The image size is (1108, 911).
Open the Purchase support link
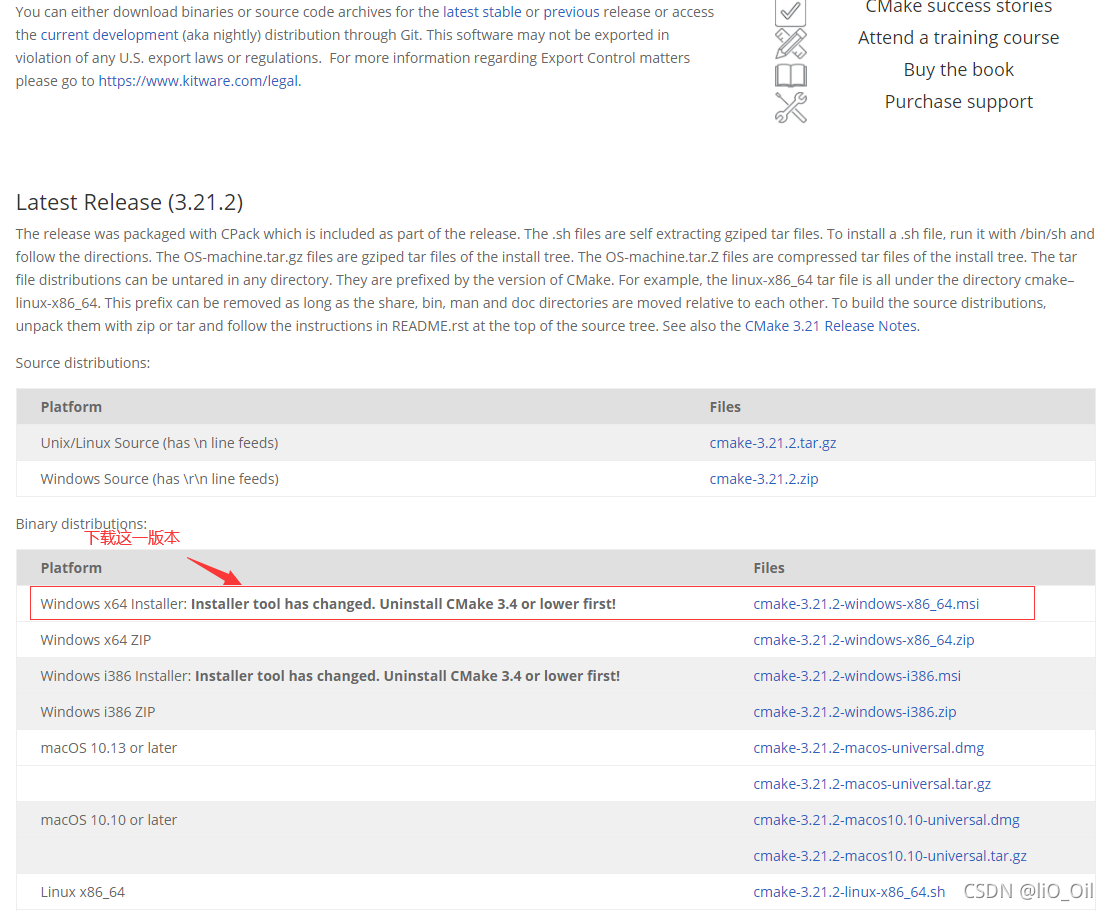[x=958, y=102]
